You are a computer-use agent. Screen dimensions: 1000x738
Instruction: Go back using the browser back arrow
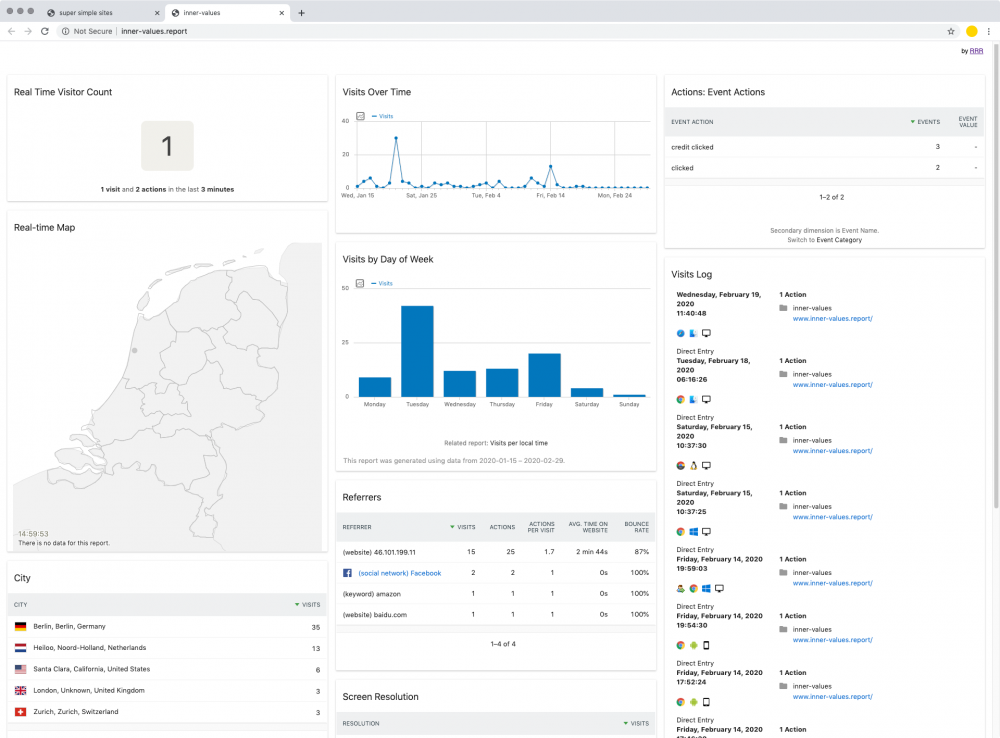(x=11, y=31)
